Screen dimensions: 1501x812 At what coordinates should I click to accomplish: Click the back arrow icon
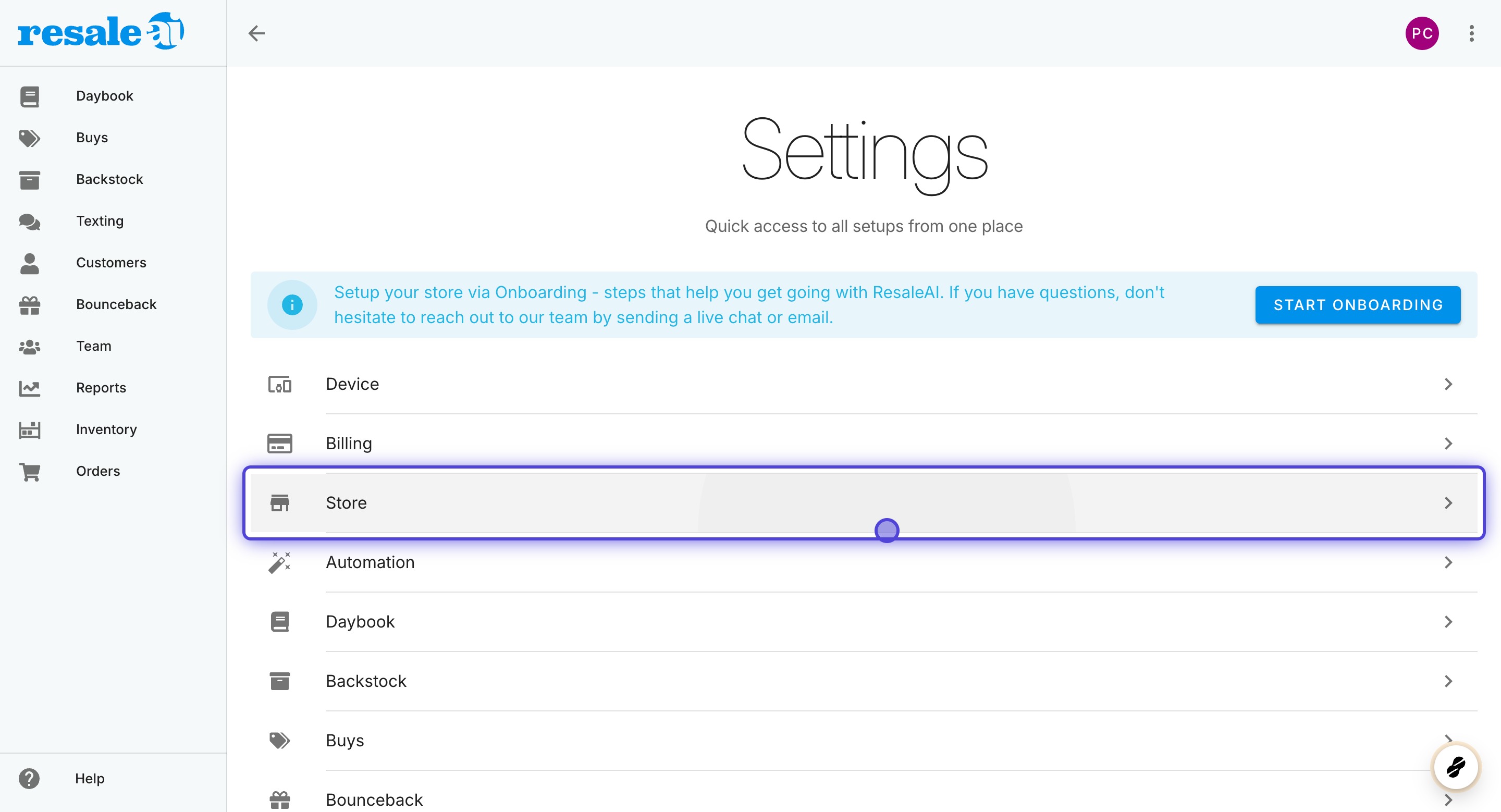(x=256, y=33)
